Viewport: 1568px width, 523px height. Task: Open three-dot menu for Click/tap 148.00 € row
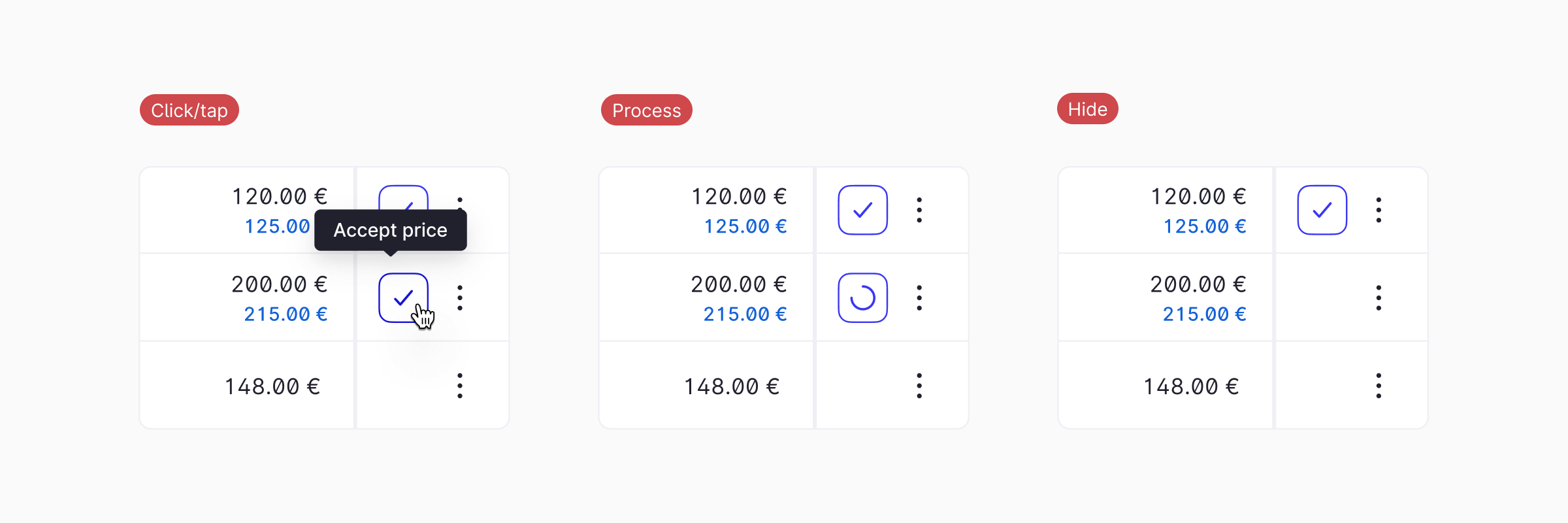460,386
